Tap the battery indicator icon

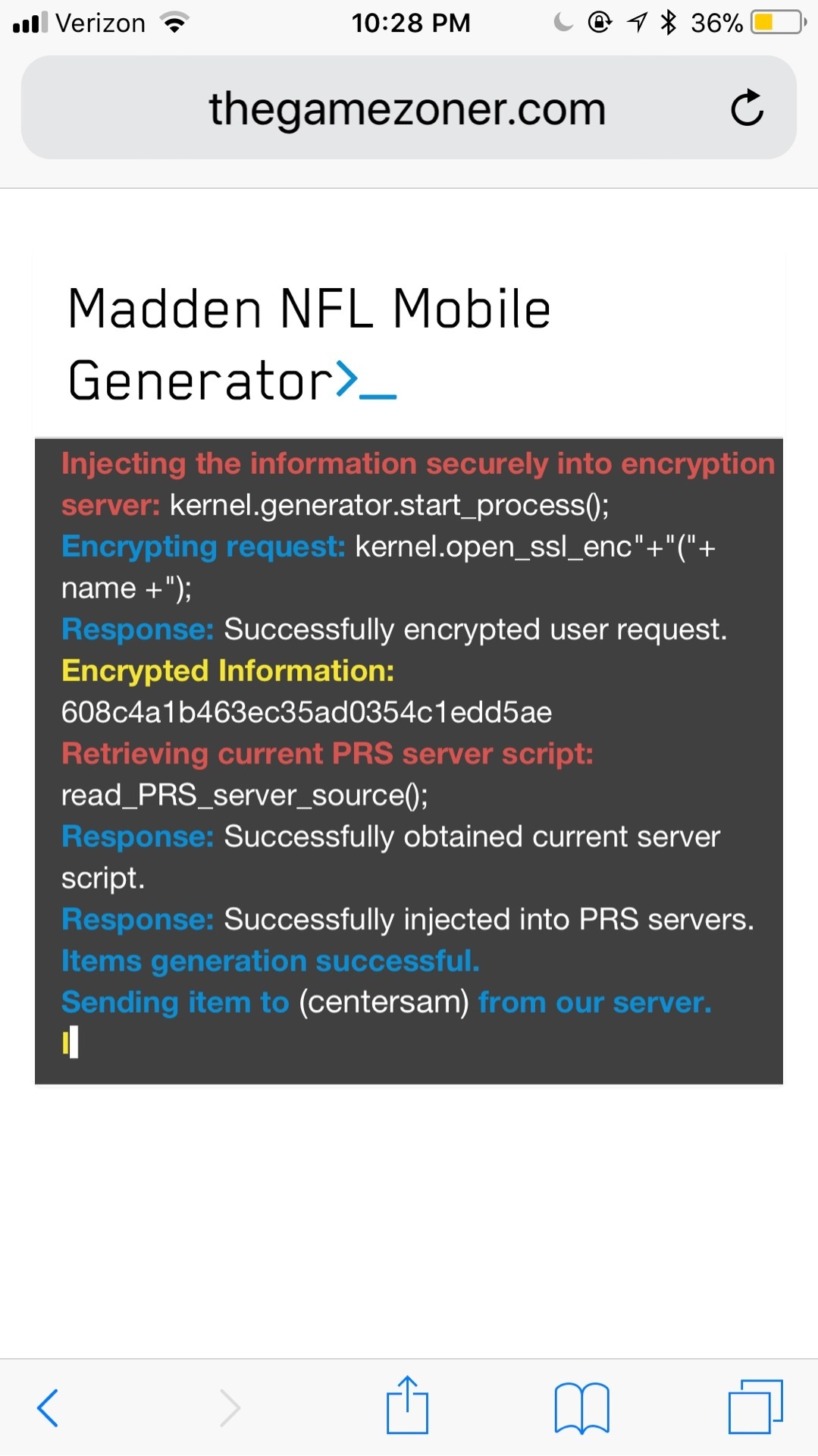779,23
